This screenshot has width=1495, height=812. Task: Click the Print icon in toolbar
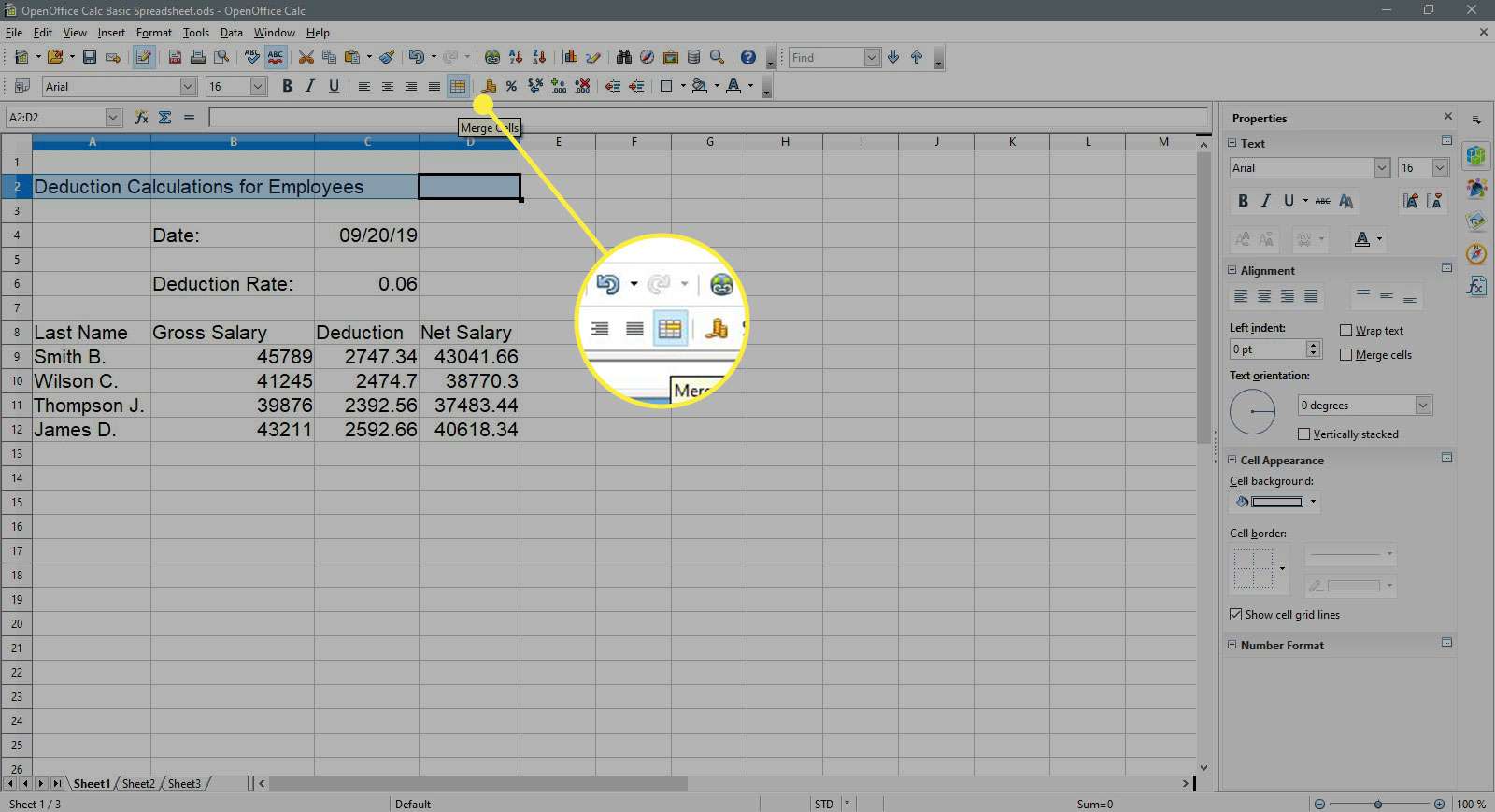click(198, 57)
